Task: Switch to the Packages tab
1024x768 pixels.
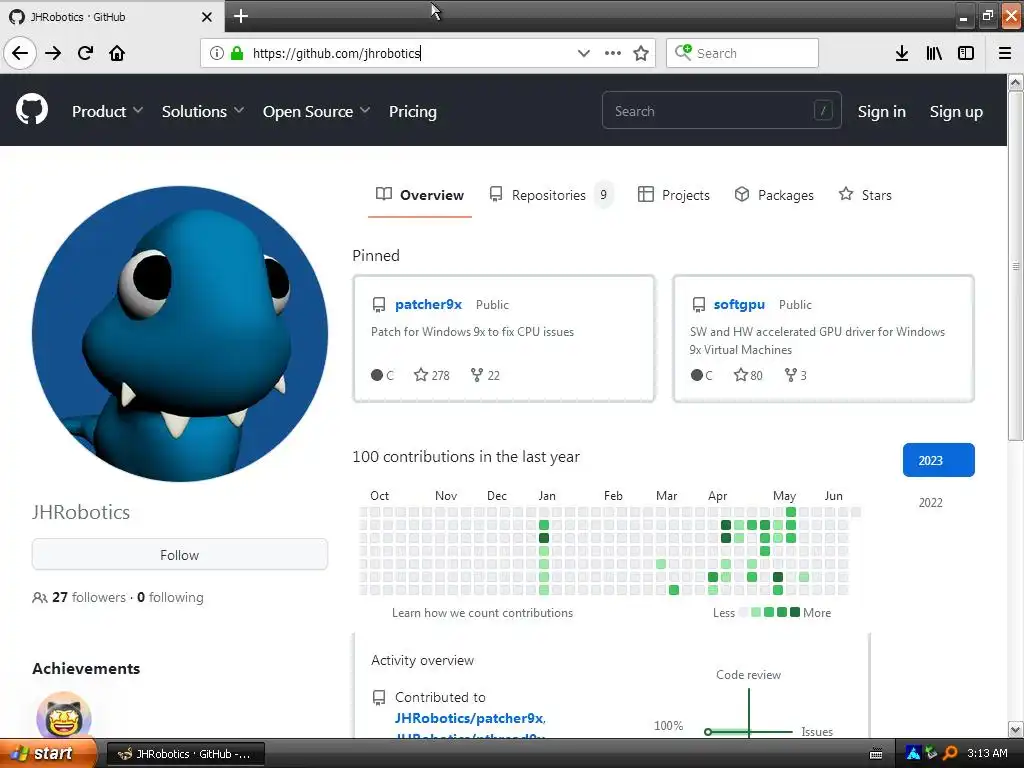Action: coord(774,195)
